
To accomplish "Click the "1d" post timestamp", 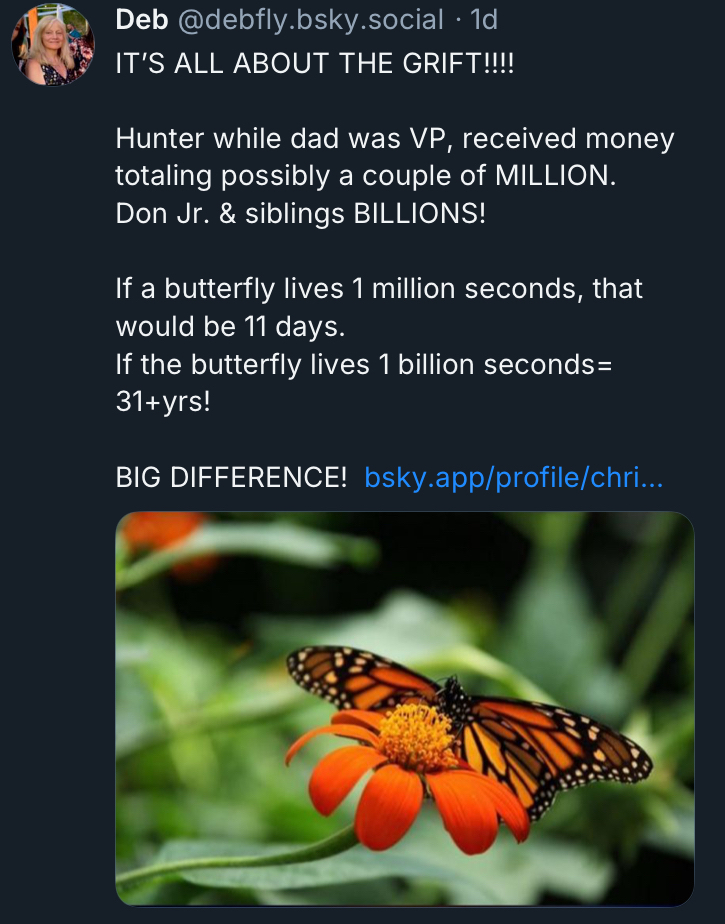I will [483, 19].
